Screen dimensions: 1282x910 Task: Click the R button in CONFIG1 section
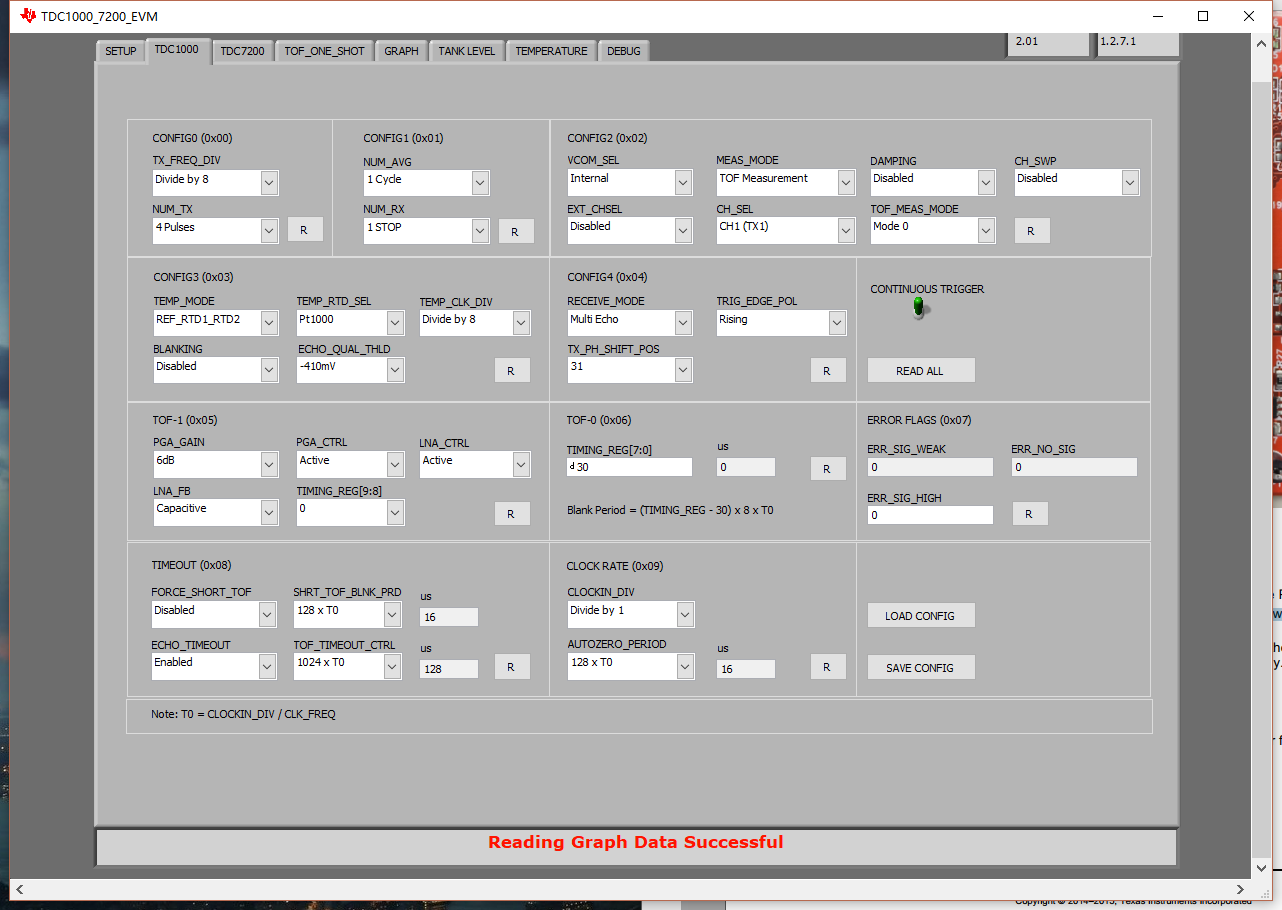click(516, 231)
